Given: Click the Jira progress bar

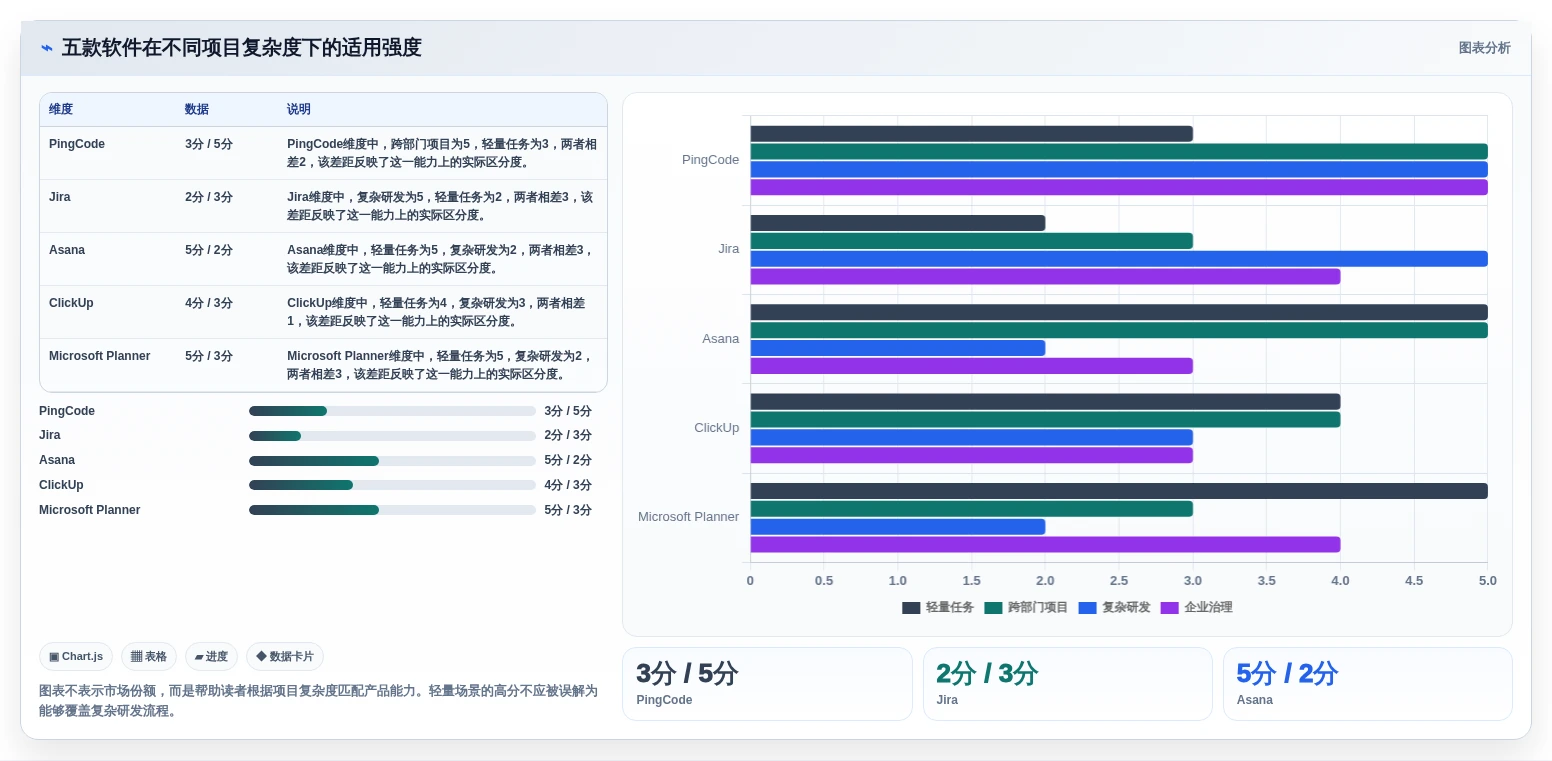Looking at the screenshot, I should pos(392,436).
